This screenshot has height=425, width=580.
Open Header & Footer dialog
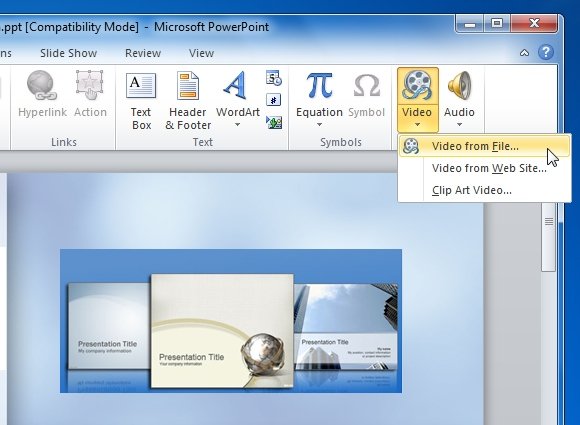click(188, 101)
